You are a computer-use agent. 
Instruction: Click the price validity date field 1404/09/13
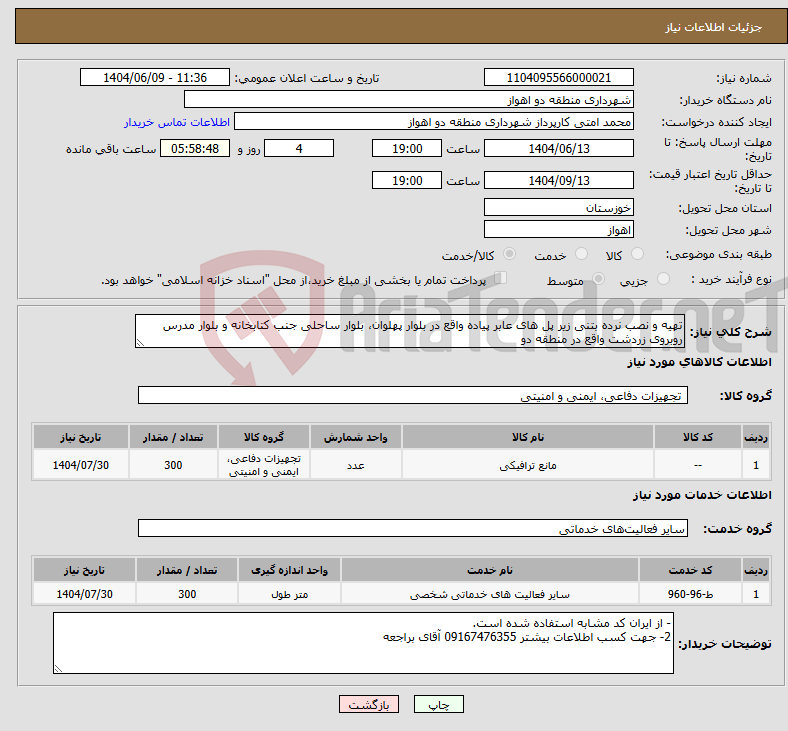tap(558, 181)
